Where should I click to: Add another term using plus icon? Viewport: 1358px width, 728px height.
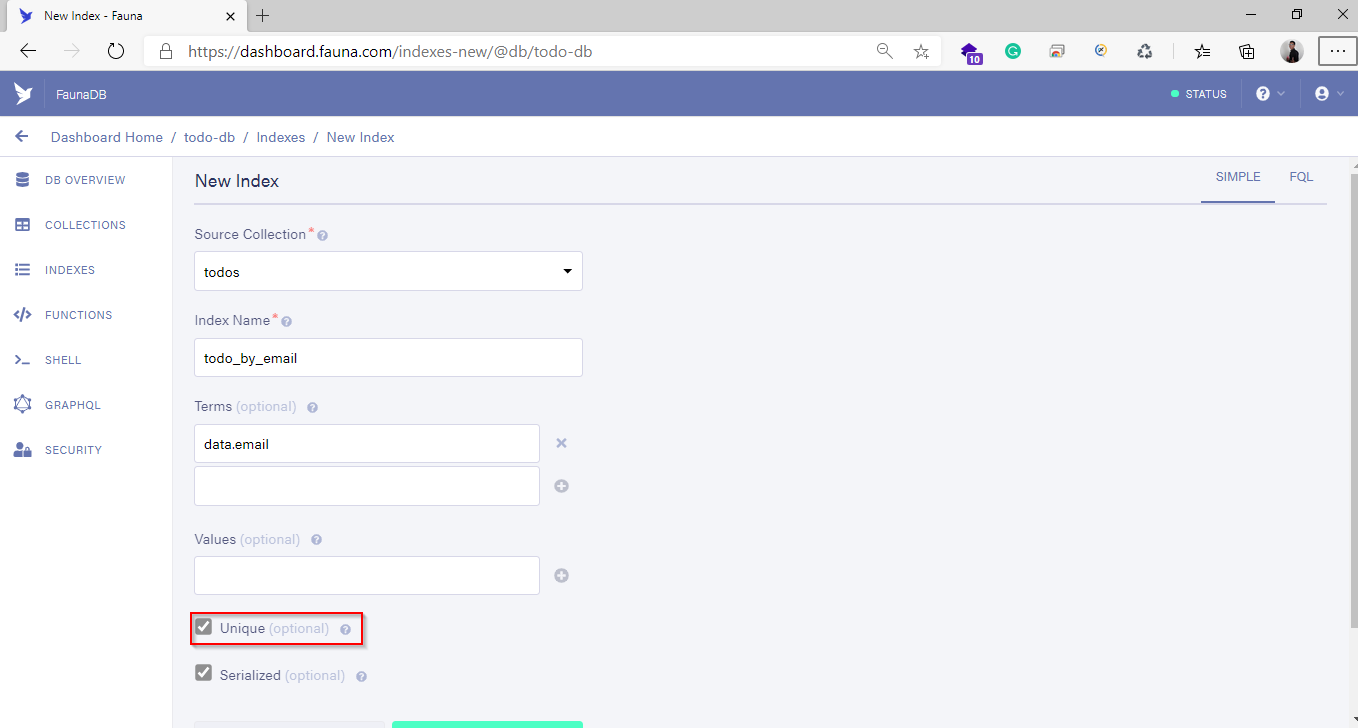click(x=561, y=486)
